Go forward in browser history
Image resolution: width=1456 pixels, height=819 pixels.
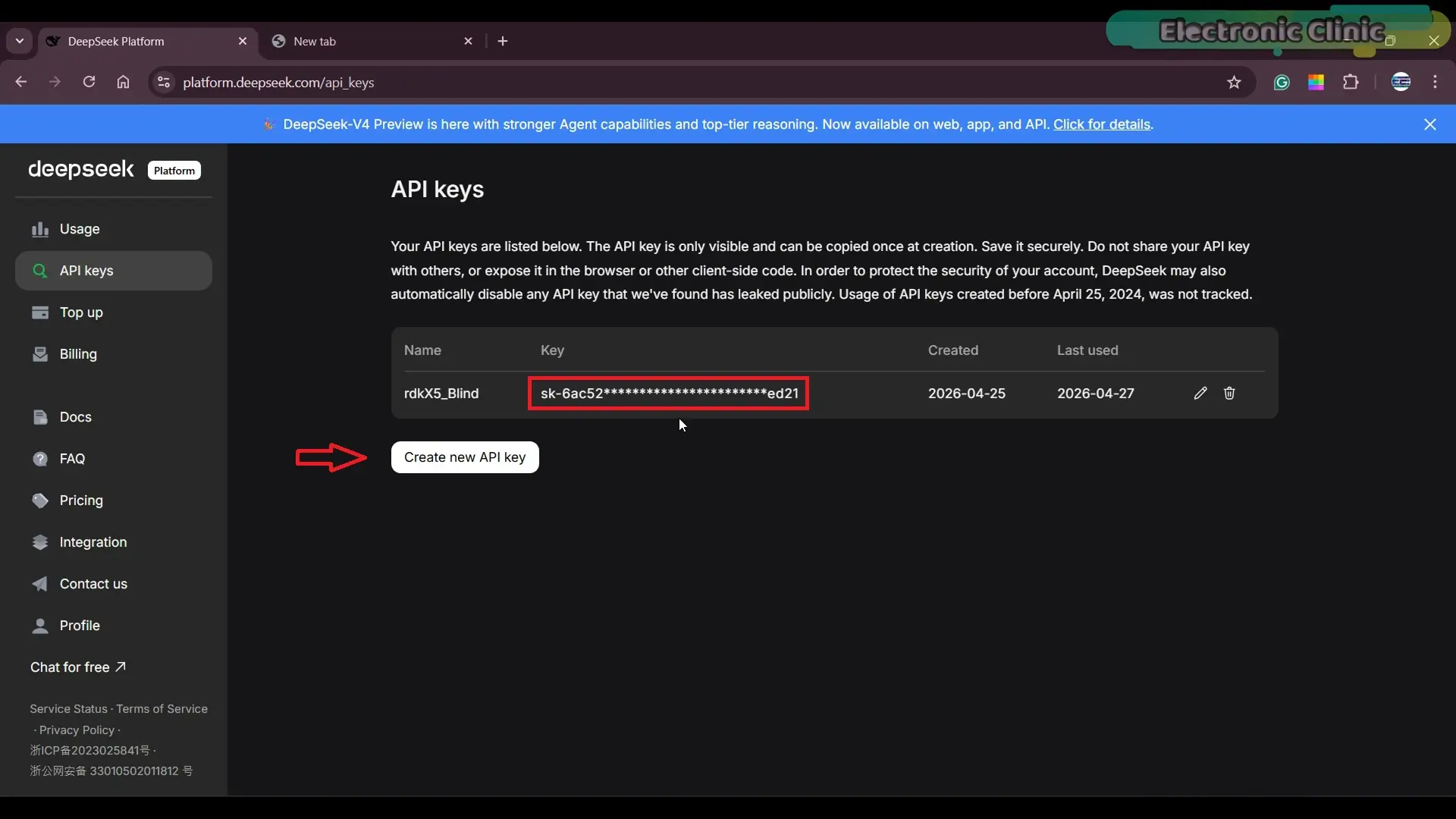pyautogui.click(x=55, y=82)
